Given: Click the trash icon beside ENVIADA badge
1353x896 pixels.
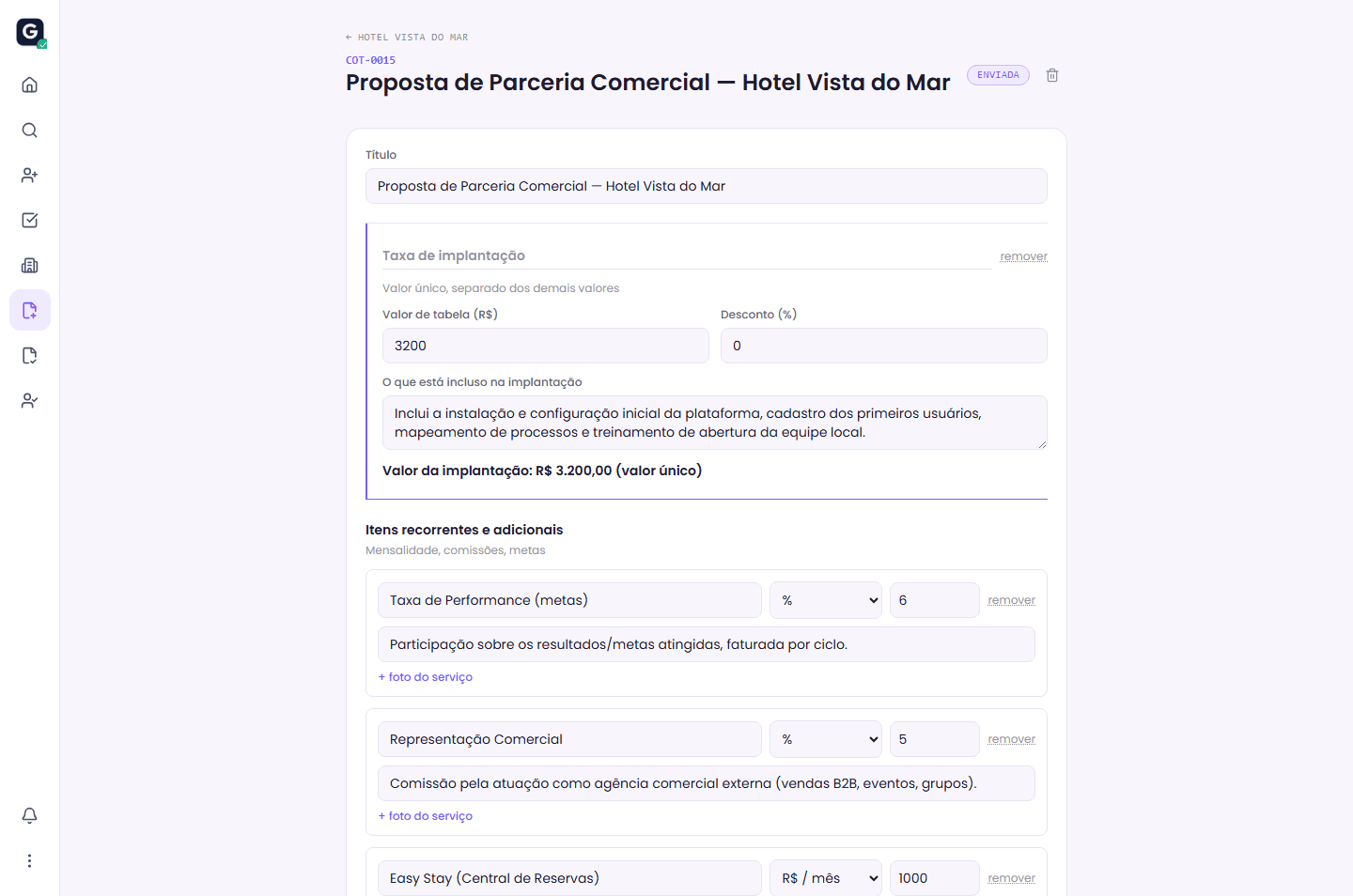Looking at the screenshot, I should tap(1052, 75).
